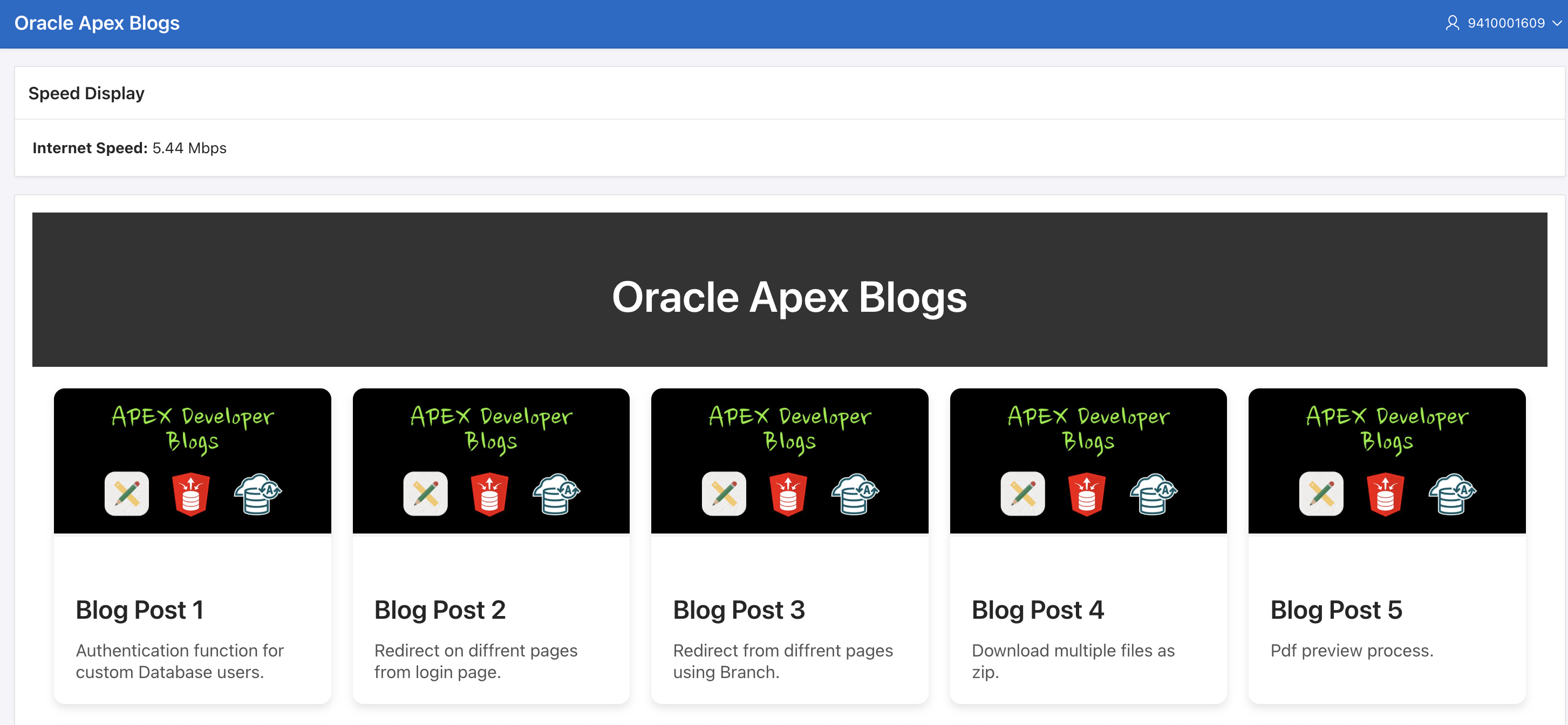Click the Speed Display region heading
The image size is (1568, 725).
(x=86, y=93)
